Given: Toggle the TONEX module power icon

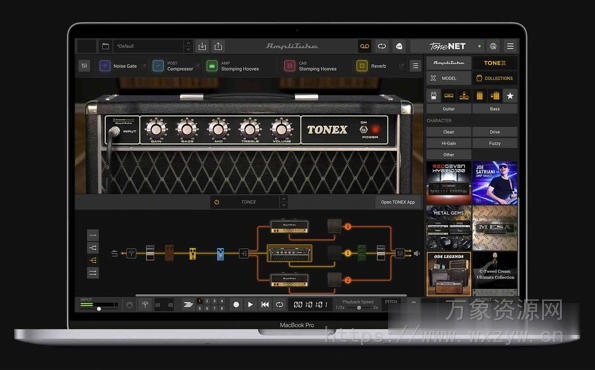Looking at the screenshot, I should click(217, 202).
